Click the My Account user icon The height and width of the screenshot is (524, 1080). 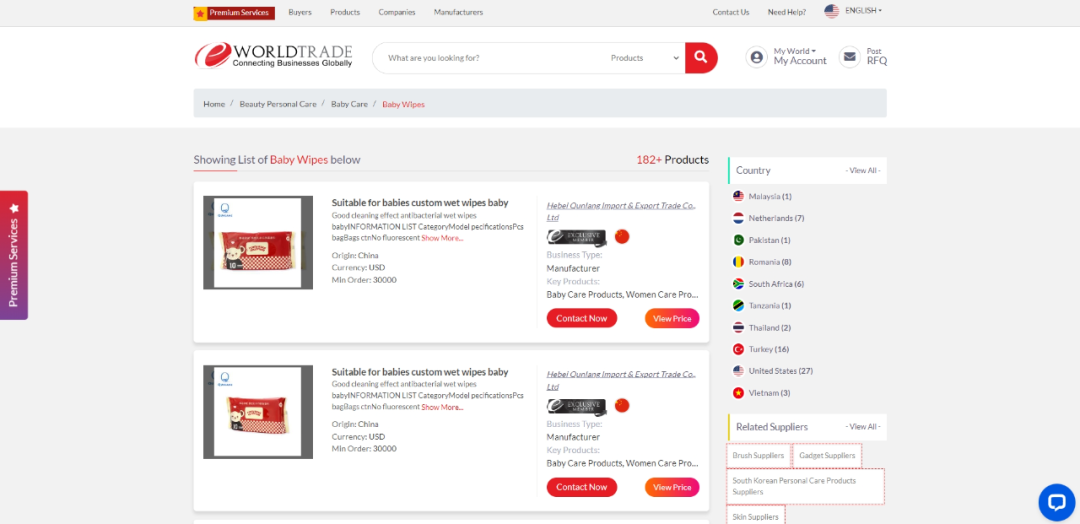tap(756, 57)
